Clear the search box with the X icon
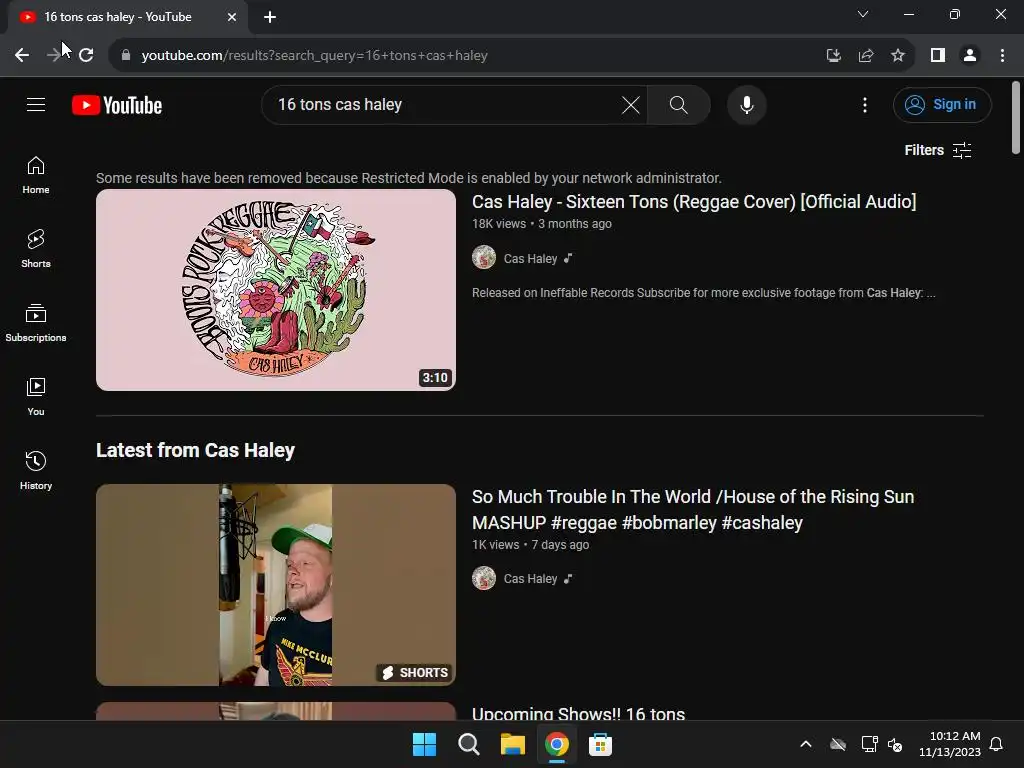Viewport: 1024px width, 768px height. point(631,104)
